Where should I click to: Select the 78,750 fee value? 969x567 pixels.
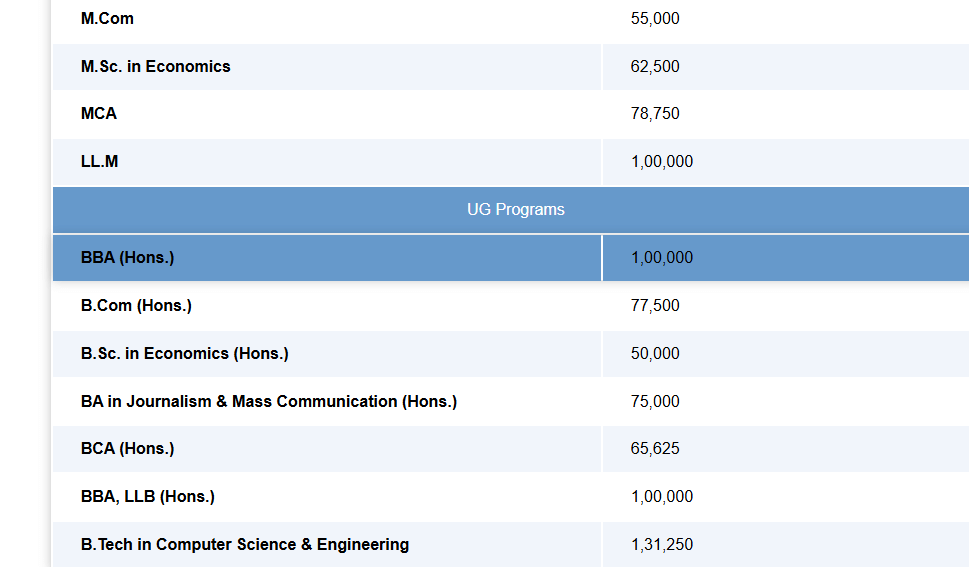click(x=655, y=114)
